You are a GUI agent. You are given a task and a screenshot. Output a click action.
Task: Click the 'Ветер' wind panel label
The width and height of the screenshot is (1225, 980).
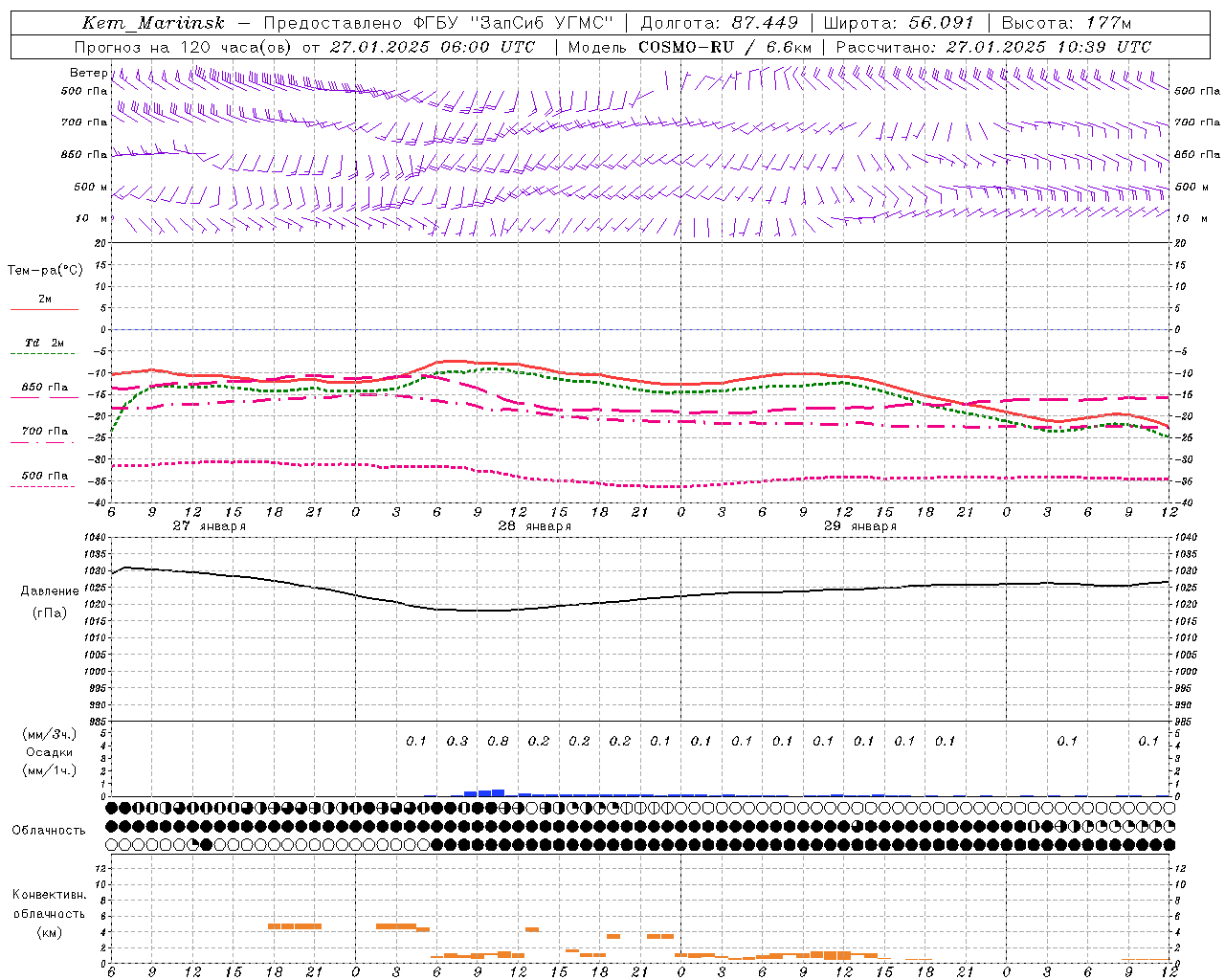(88, 73)
